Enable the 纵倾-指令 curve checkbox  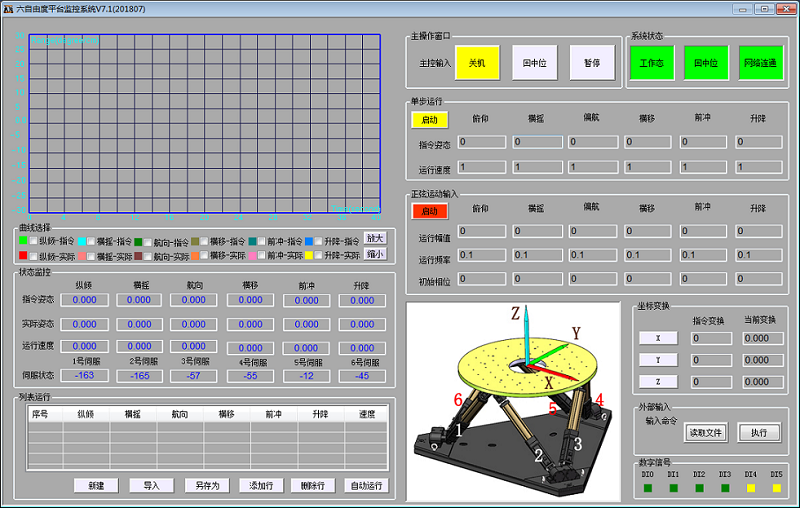click(33, 241)
